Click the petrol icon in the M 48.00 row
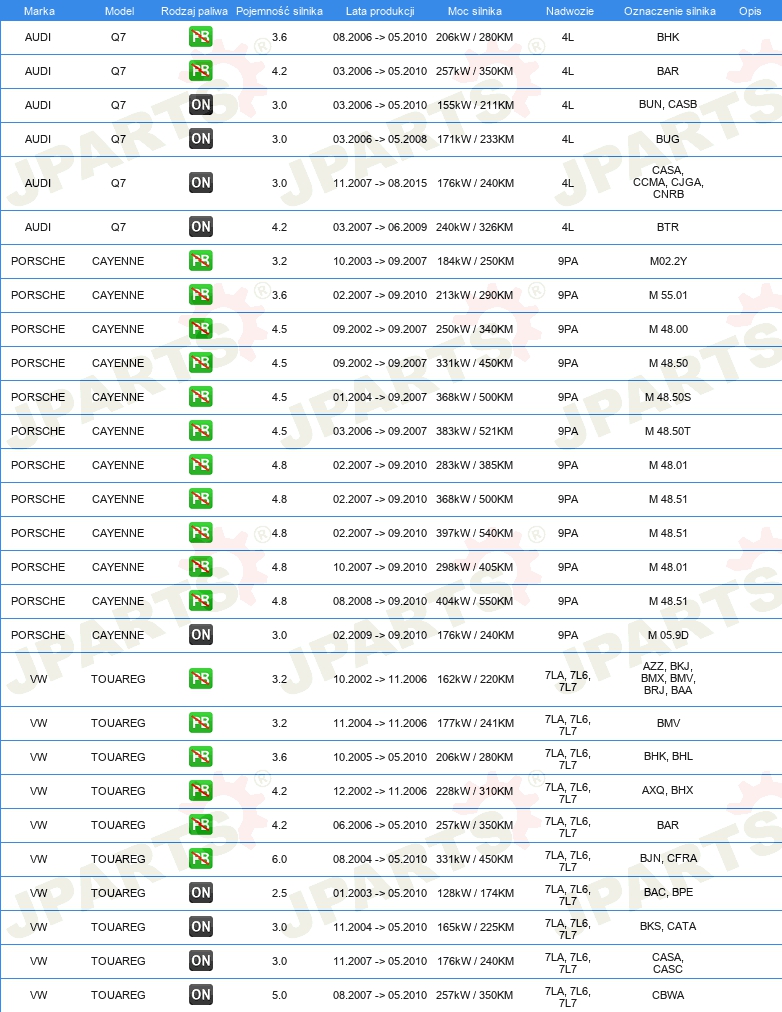Viewport: 782px width, 1012px height. point(201,329)
